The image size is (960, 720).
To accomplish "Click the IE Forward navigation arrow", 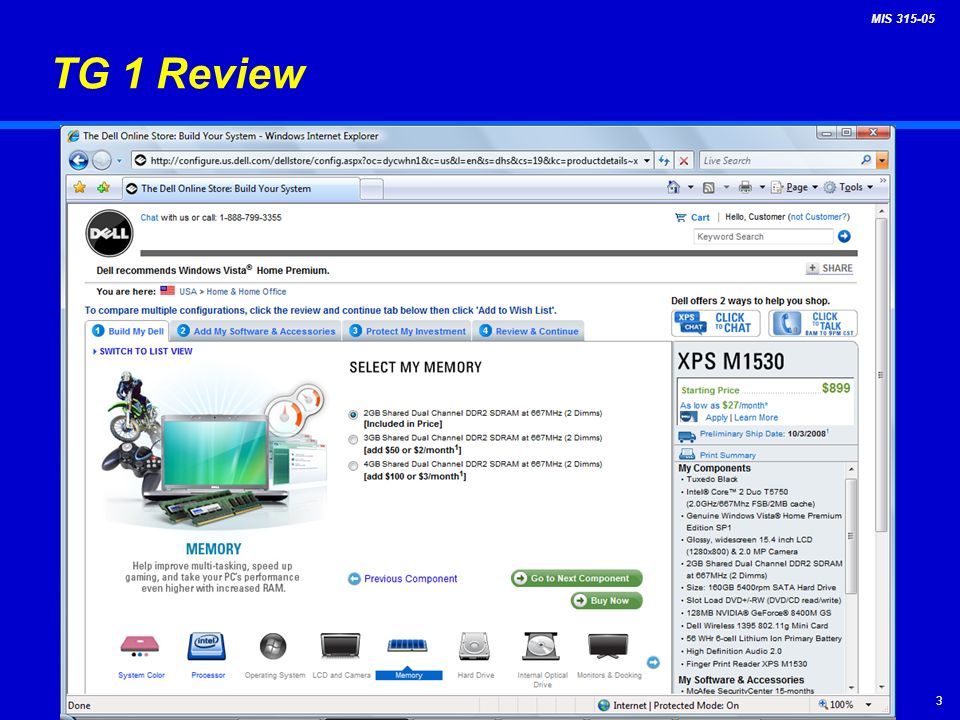I will (102, 160).
